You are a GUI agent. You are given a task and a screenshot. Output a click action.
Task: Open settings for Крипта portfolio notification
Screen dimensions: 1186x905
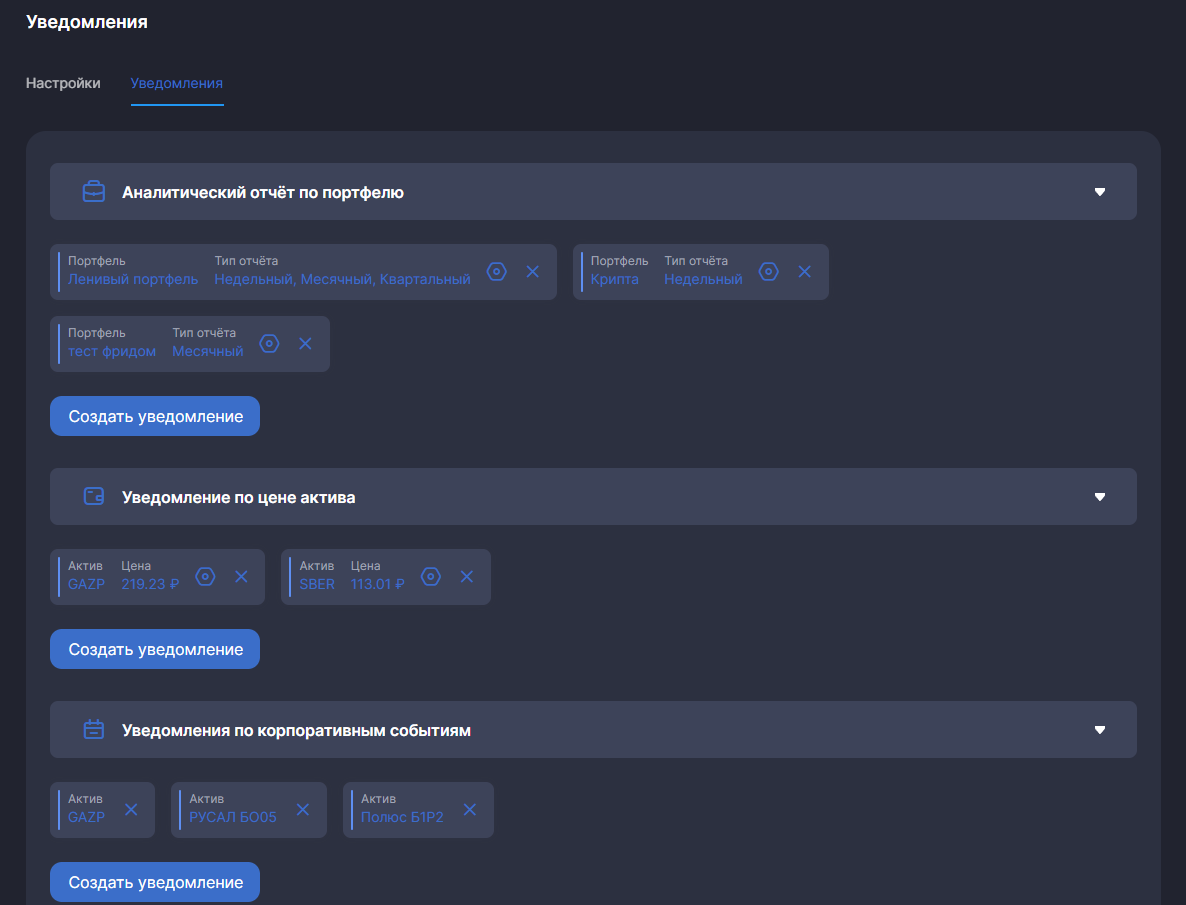point(768,272)
